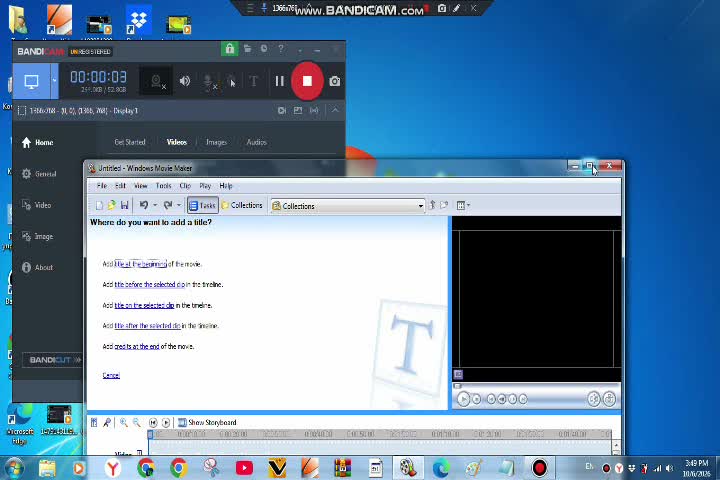
Task: Open the Bandicam scheduled recording clock icon
Action: point(264,49)
